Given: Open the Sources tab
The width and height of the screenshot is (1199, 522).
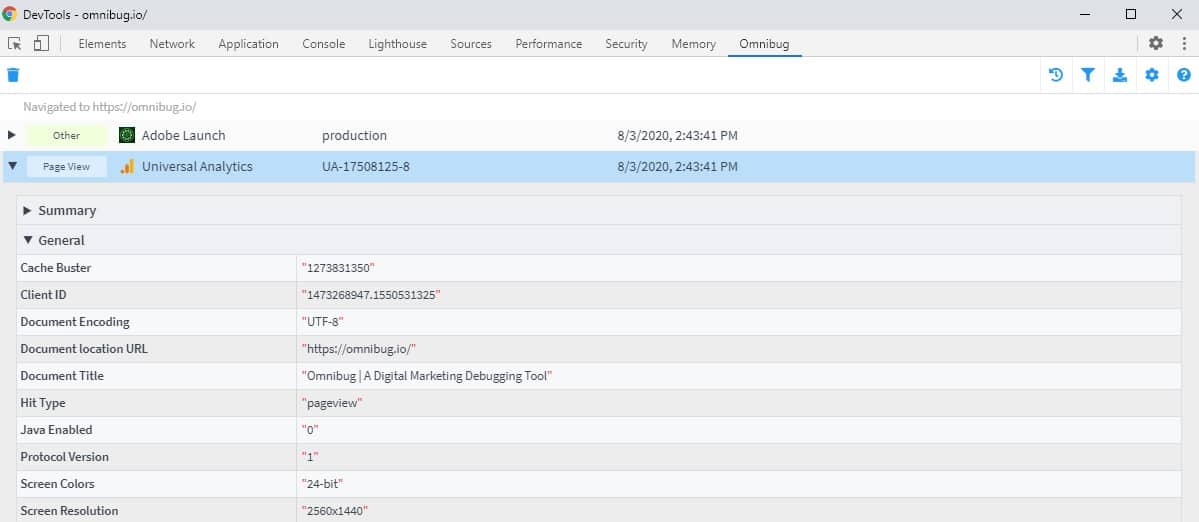Looking at the screenshot, I should [x=471, y=44].
